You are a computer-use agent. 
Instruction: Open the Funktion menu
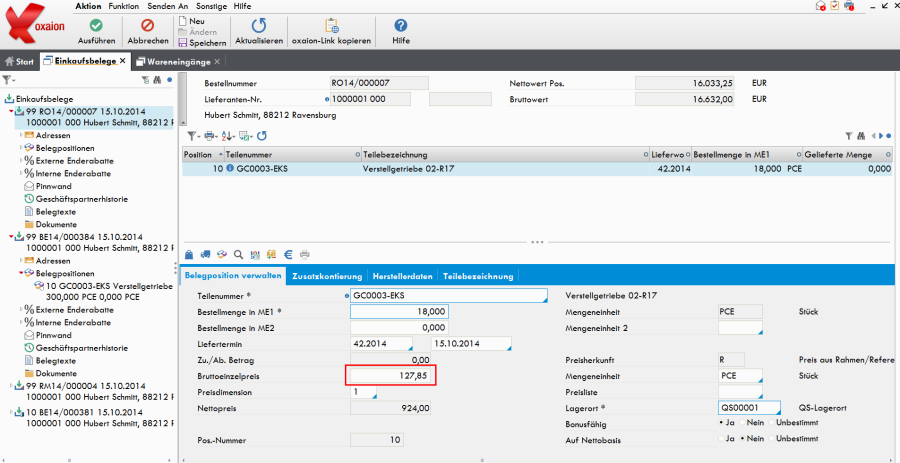(123, 6)
